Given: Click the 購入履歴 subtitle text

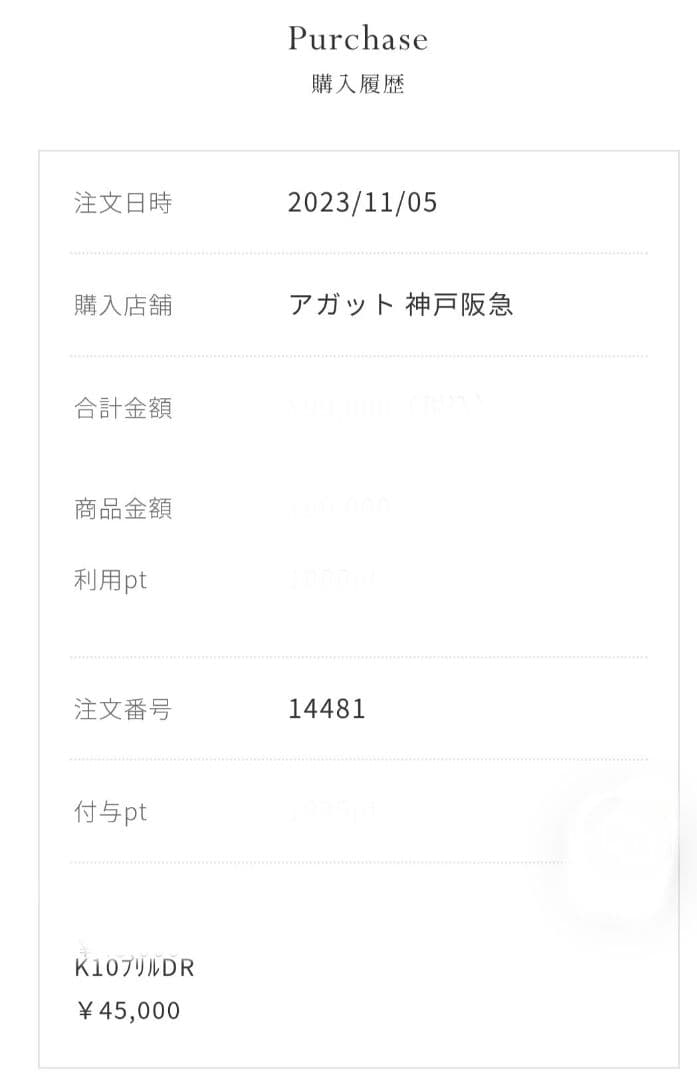Looking at the screenshot, I should point(358,85).
